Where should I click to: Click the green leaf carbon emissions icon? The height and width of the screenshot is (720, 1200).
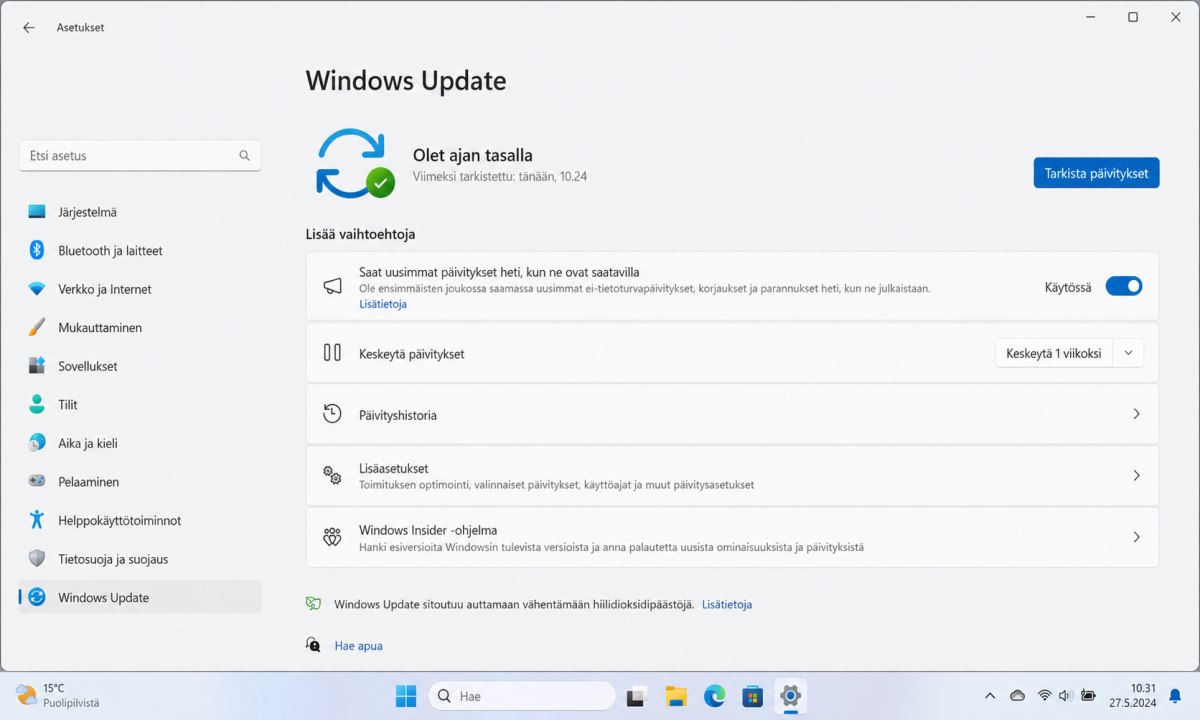(x=314, y=604)
